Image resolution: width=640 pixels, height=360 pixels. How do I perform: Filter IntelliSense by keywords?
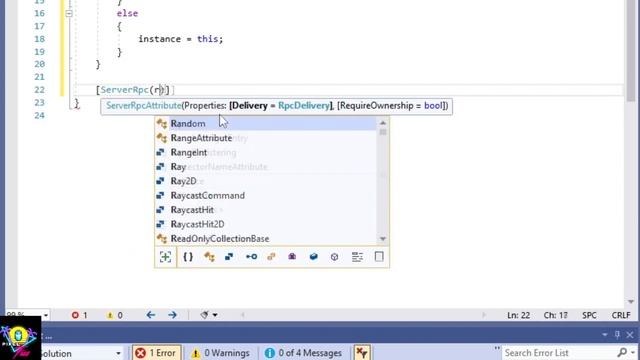coord(357,257)
